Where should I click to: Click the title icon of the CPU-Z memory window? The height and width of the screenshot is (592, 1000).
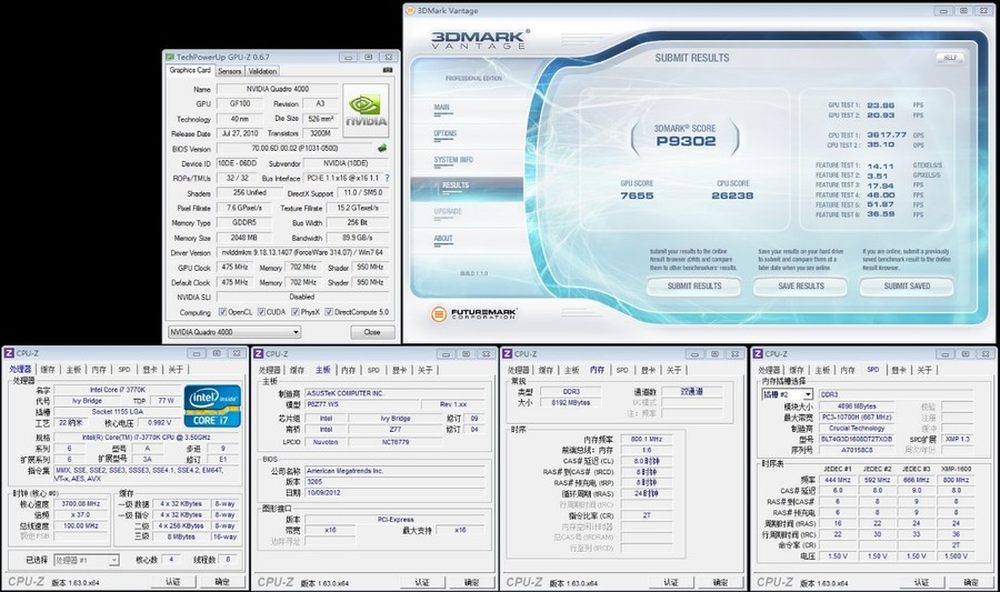point(508,354)
